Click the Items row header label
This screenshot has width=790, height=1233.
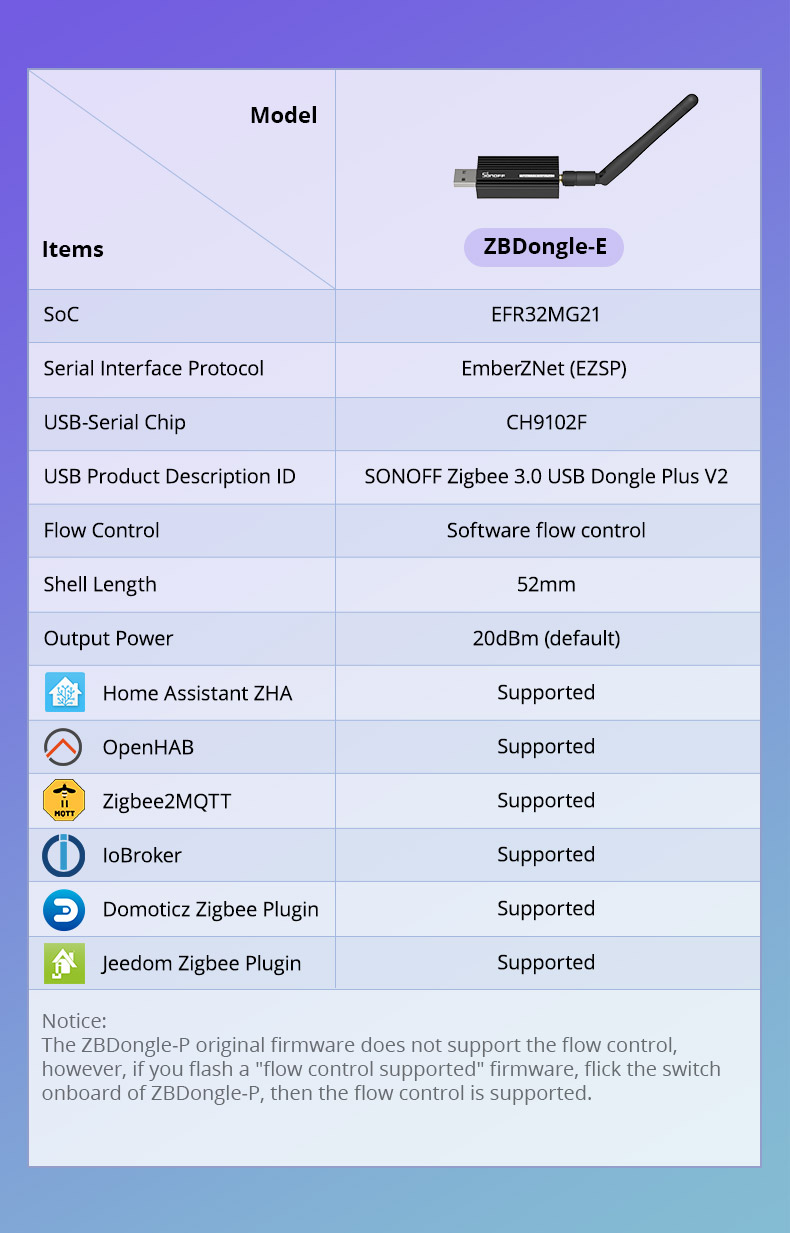[x=73, y=249]
